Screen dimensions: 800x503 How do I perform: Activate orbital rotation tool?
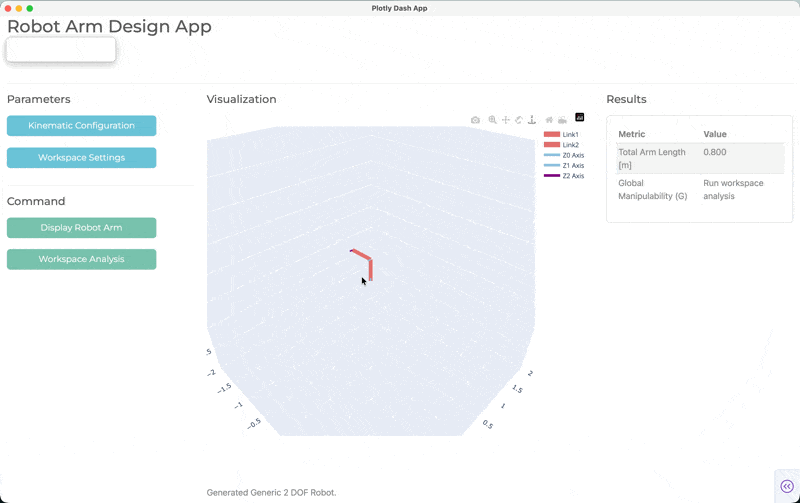[x=519, y=120]
